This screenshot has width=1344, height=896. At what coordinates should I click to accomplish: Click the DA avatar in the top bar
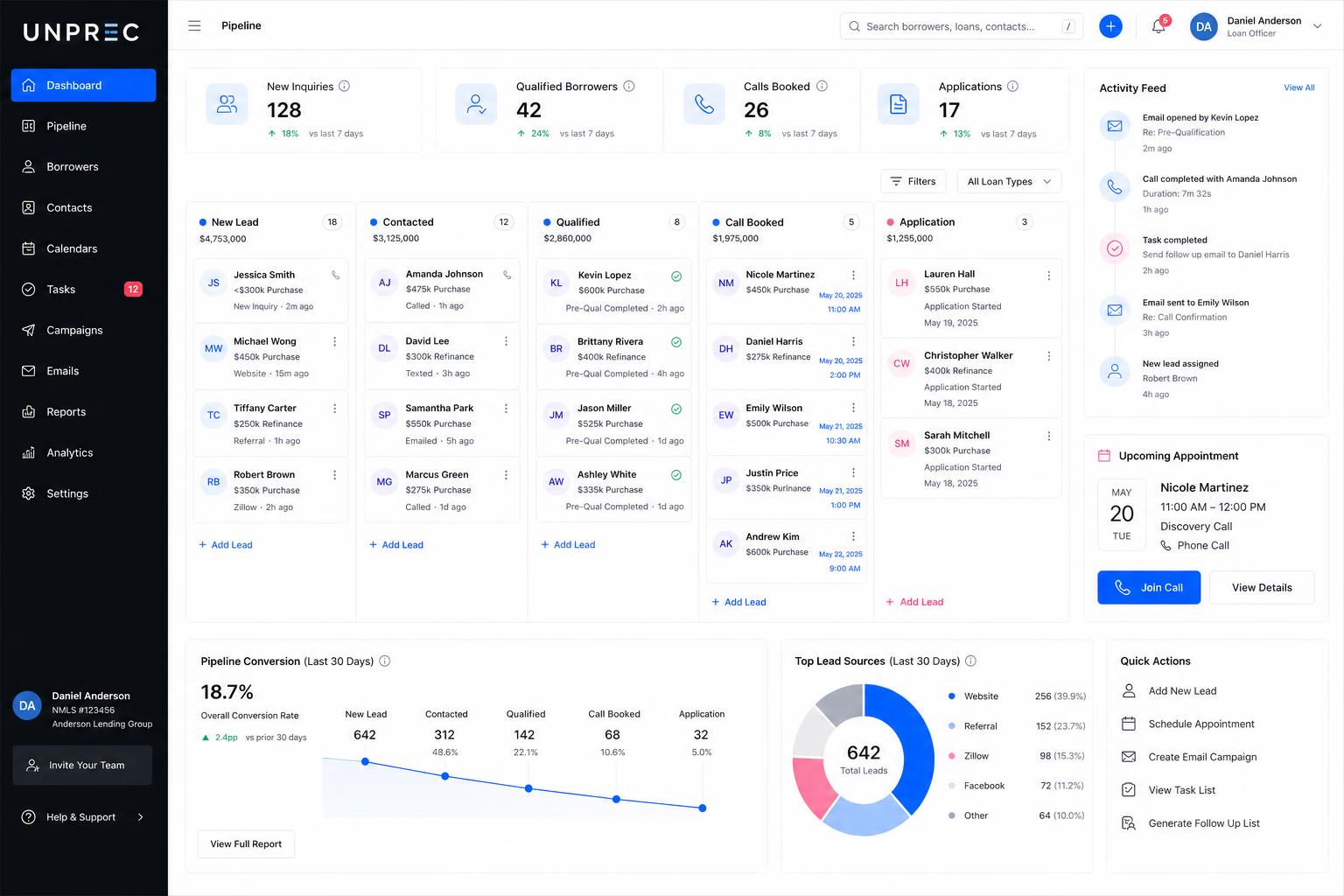pos(1204,26)
